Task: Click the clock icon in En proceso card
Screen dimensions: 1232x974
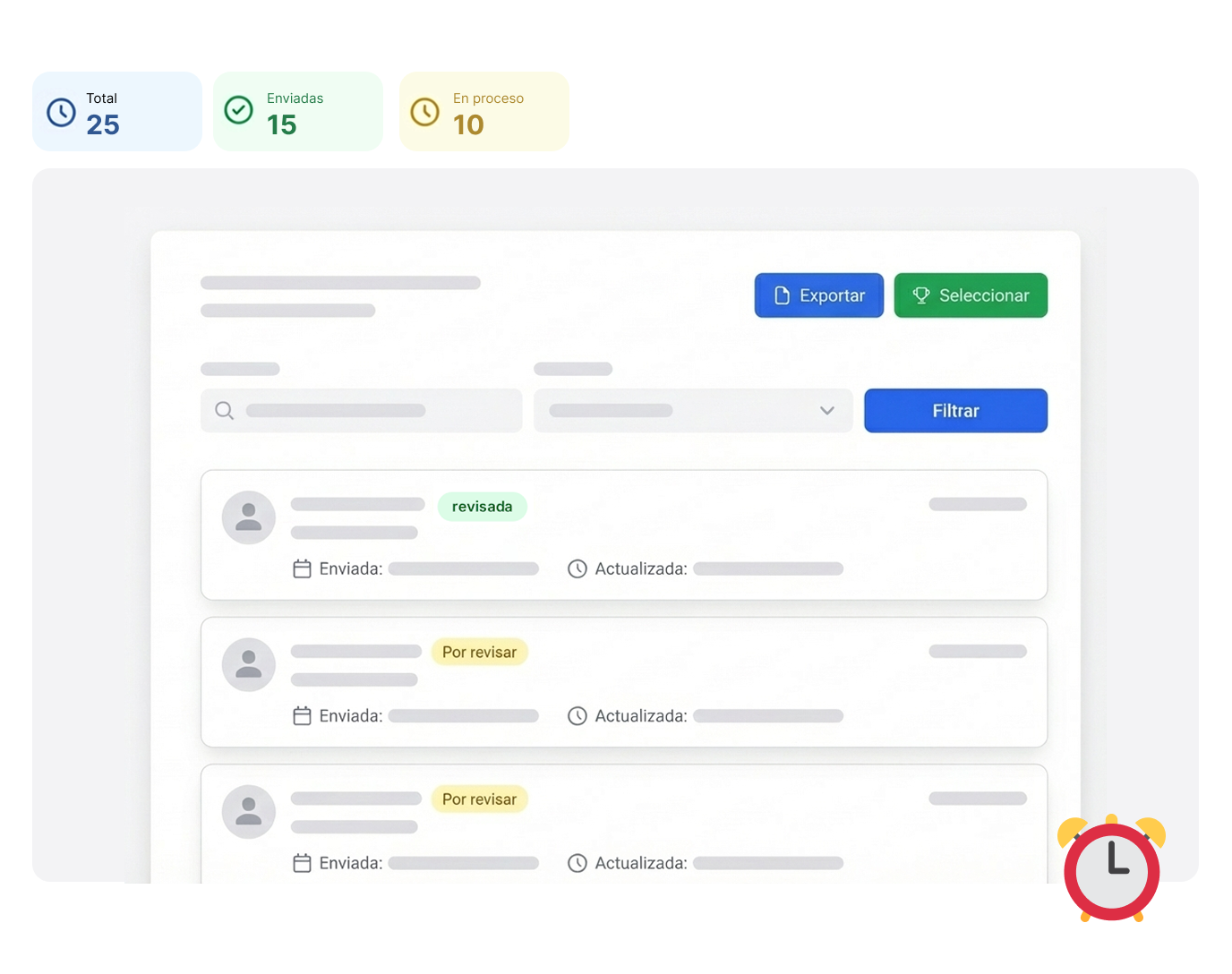Action: [424, 112]
